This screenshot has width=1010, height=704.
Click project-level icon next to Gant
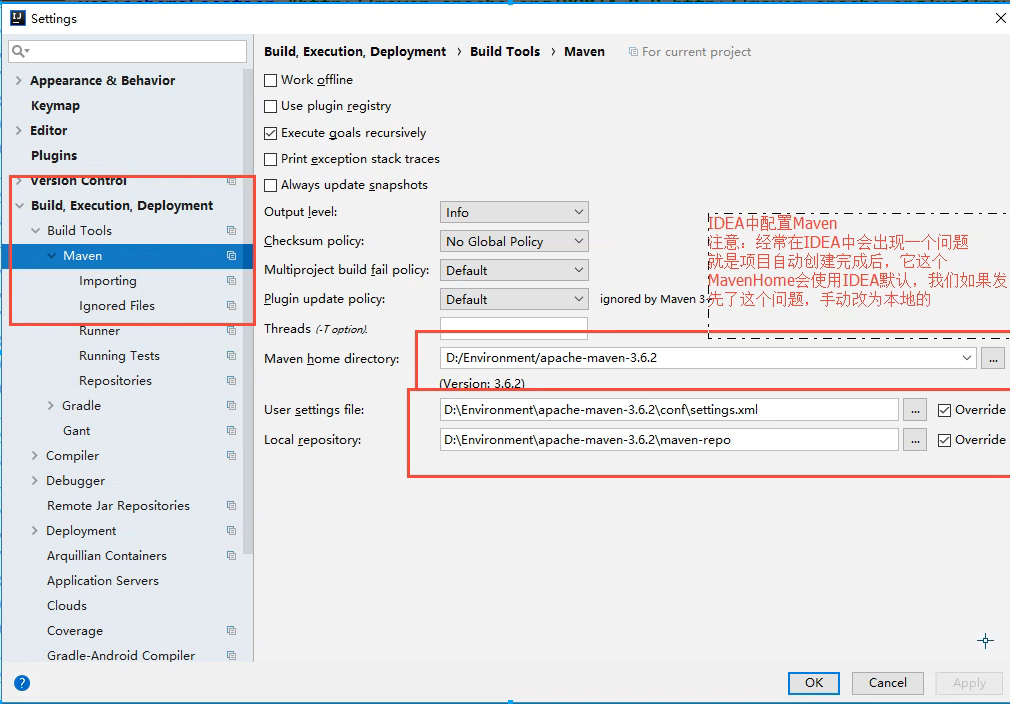[231, 431]
